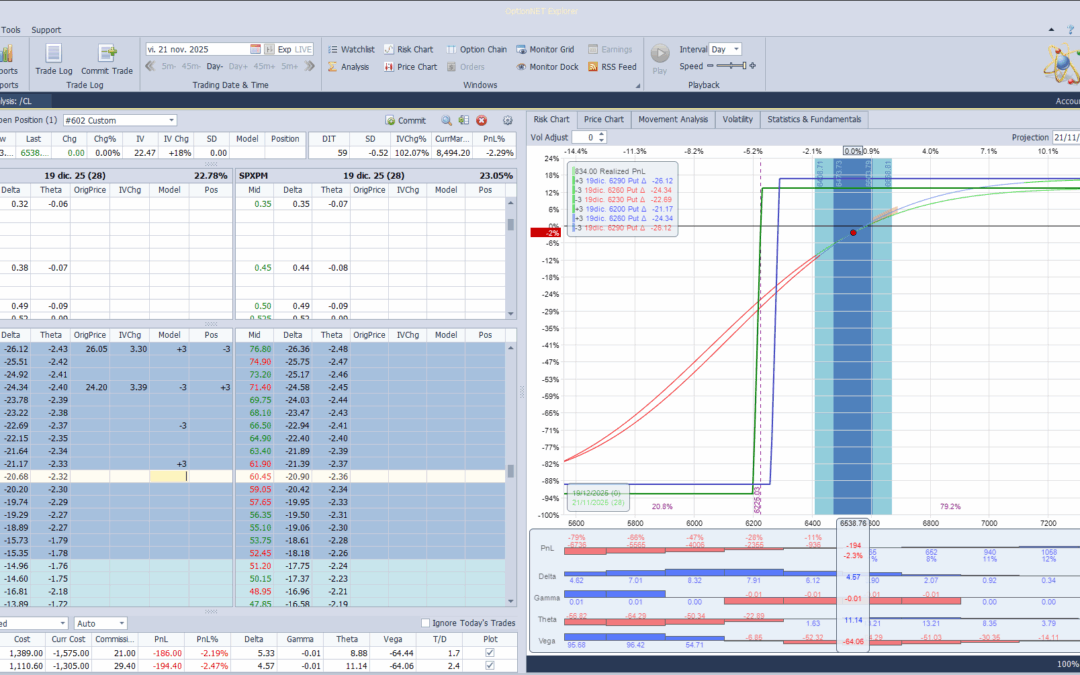Viewport: 1080px width, 675px height.
Task: Click the magnifier icon next to Commit
Action: pyautogui.click(x=446, y=121)
